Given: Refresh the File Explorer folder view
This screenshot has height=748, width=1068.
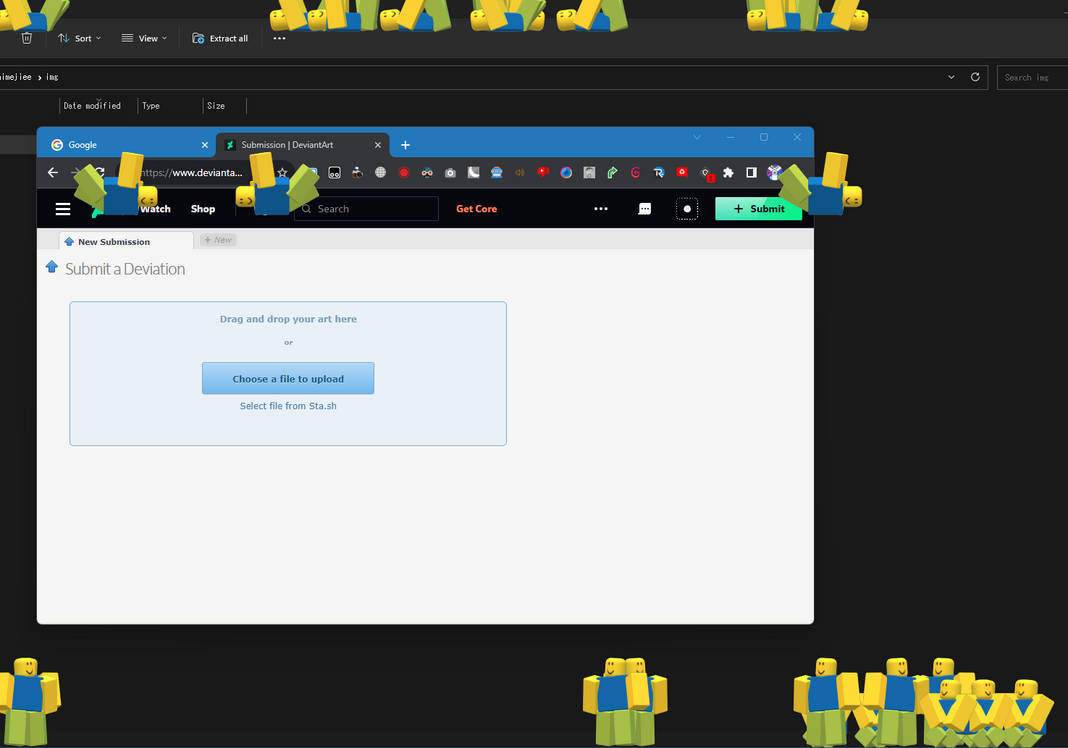Looking at the screenshot, I should tap(975, 77).
